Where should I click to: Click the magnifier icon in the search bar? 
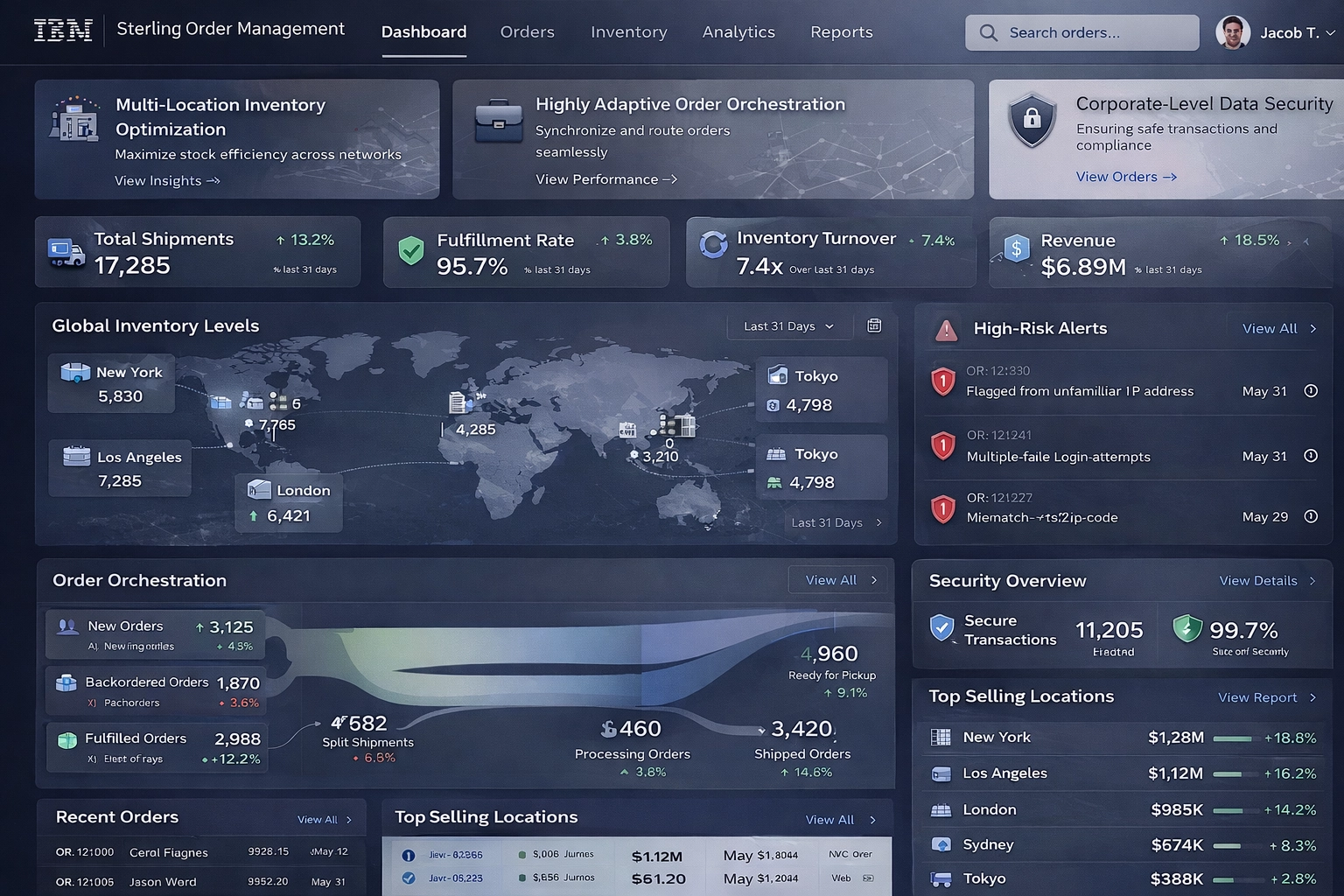click(989, 32)
